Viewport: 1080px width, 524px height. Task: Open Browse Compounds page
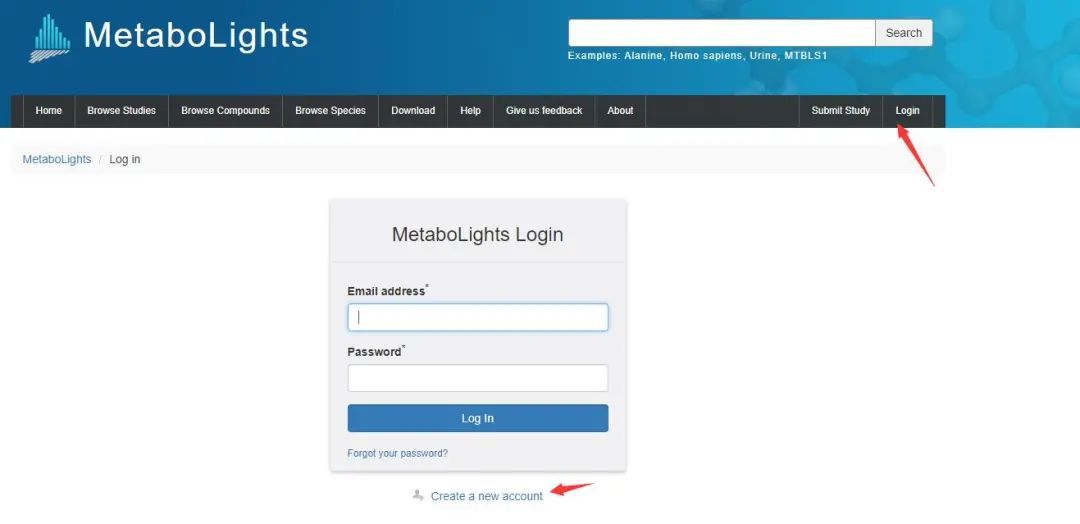coord(225,111)
